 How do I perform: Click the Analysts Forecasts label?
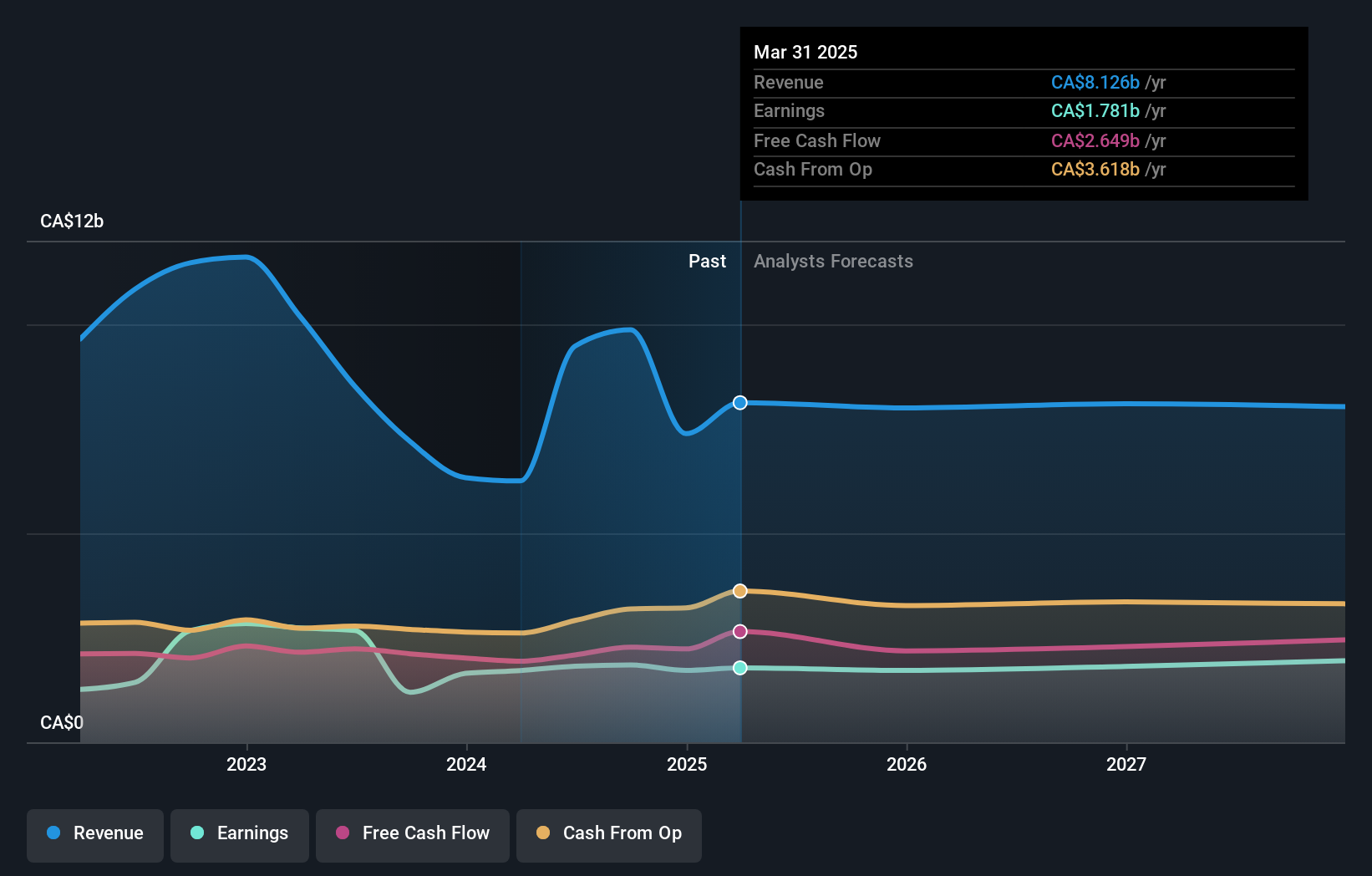click(x=833, y=261)
